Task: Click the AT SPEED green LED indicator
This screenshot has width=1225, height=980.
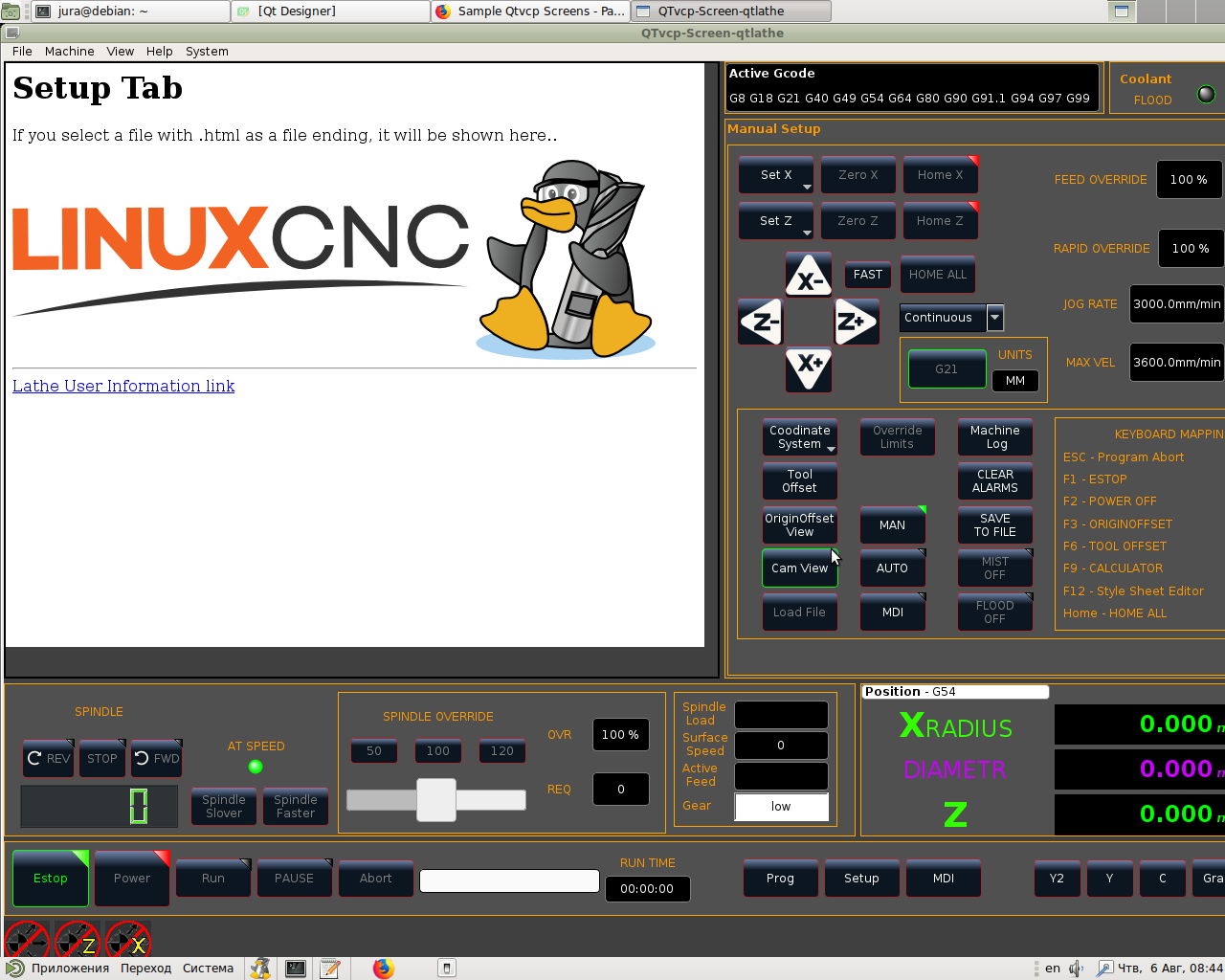Action: coord(256,767)
